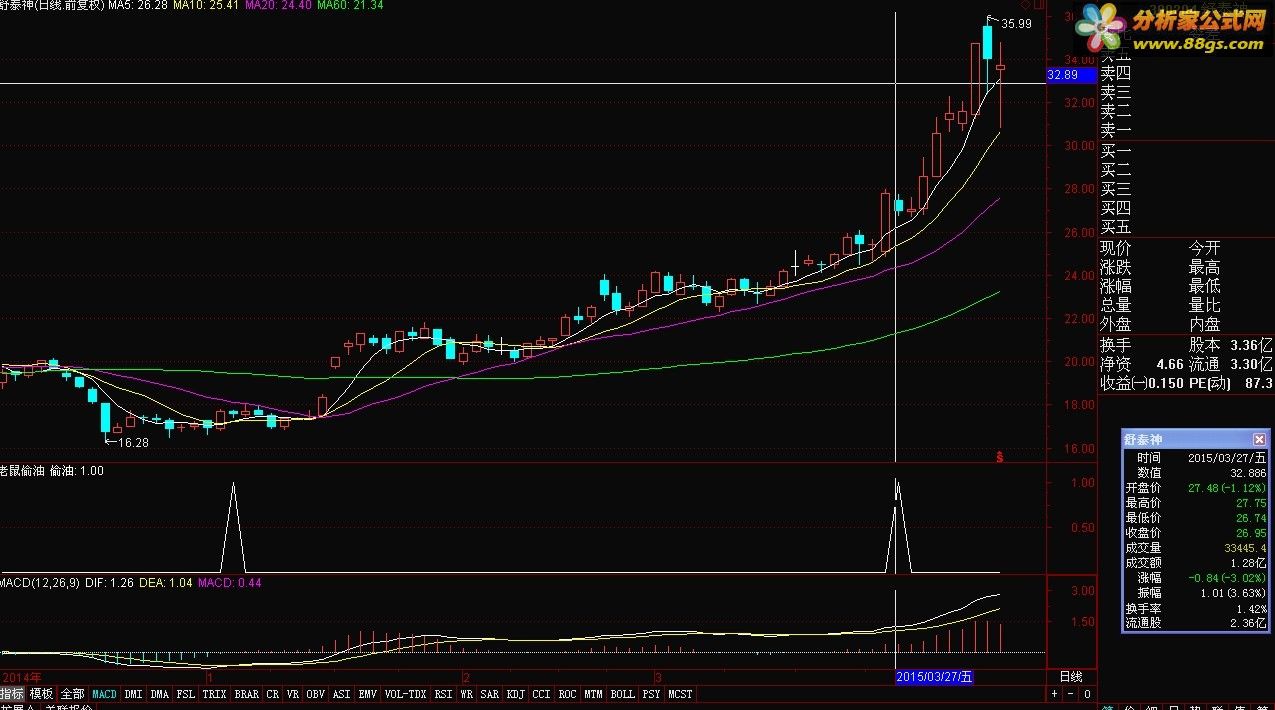
Task: Select the CCI indicator tab
Action: click(542, 693)
